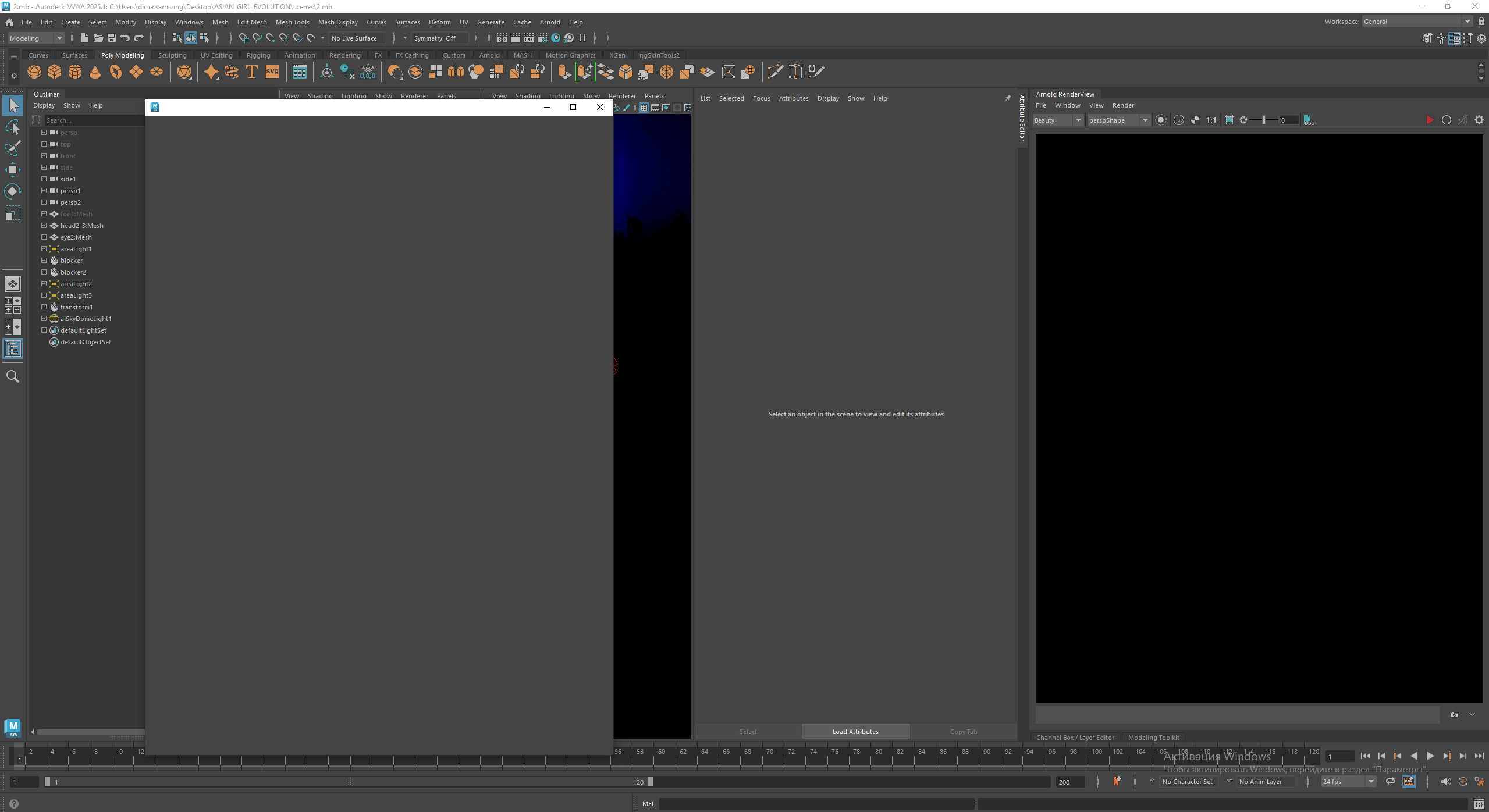Toggle timeline loop playback mode
This screenshot has height=812, width=1489.
coord(1390,781)
